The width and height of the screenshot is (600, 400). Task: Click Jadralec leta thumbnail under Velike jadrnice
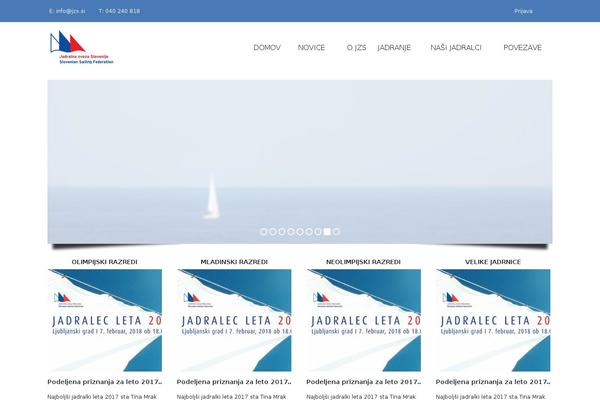tap(493, 320)
